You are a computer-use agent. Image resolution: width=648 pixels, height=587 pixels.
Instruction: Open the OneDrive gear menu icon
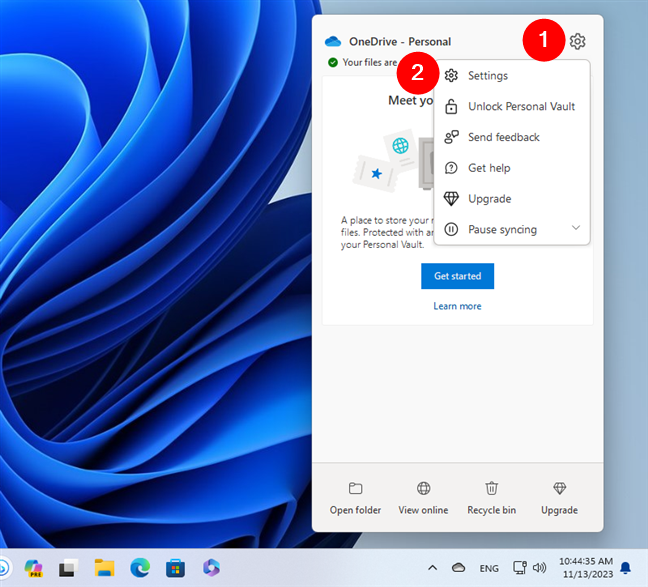(x=577, y=41)
